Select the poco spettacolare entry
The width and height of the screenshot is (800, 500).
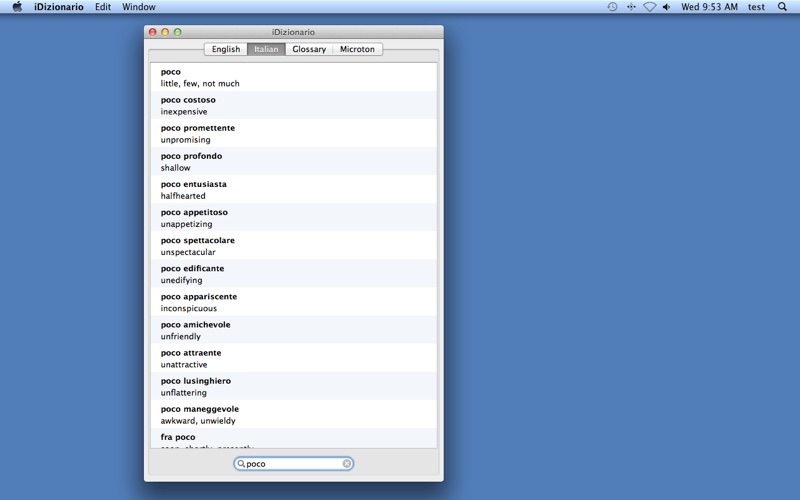(294, 245)
